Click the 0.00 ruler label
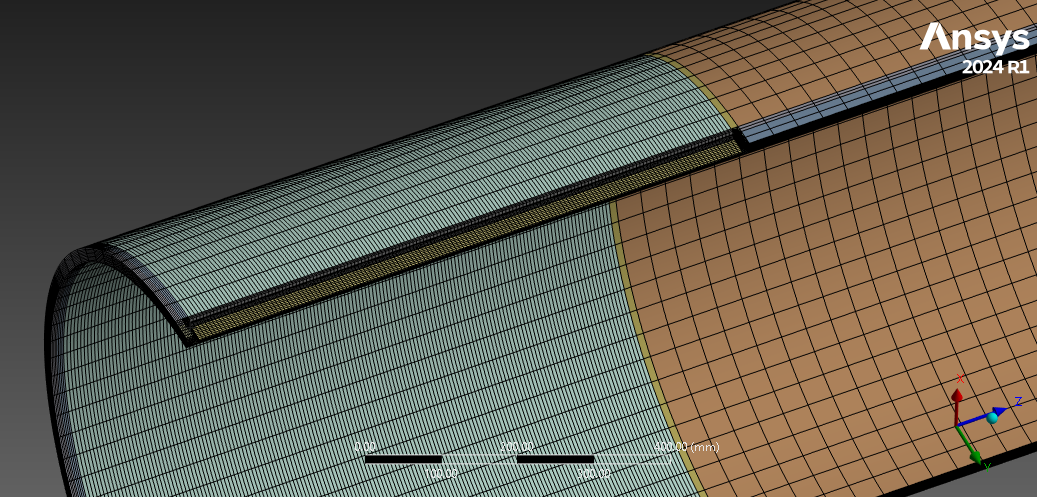Screen dimensions: 1037x497 (365, 447)
